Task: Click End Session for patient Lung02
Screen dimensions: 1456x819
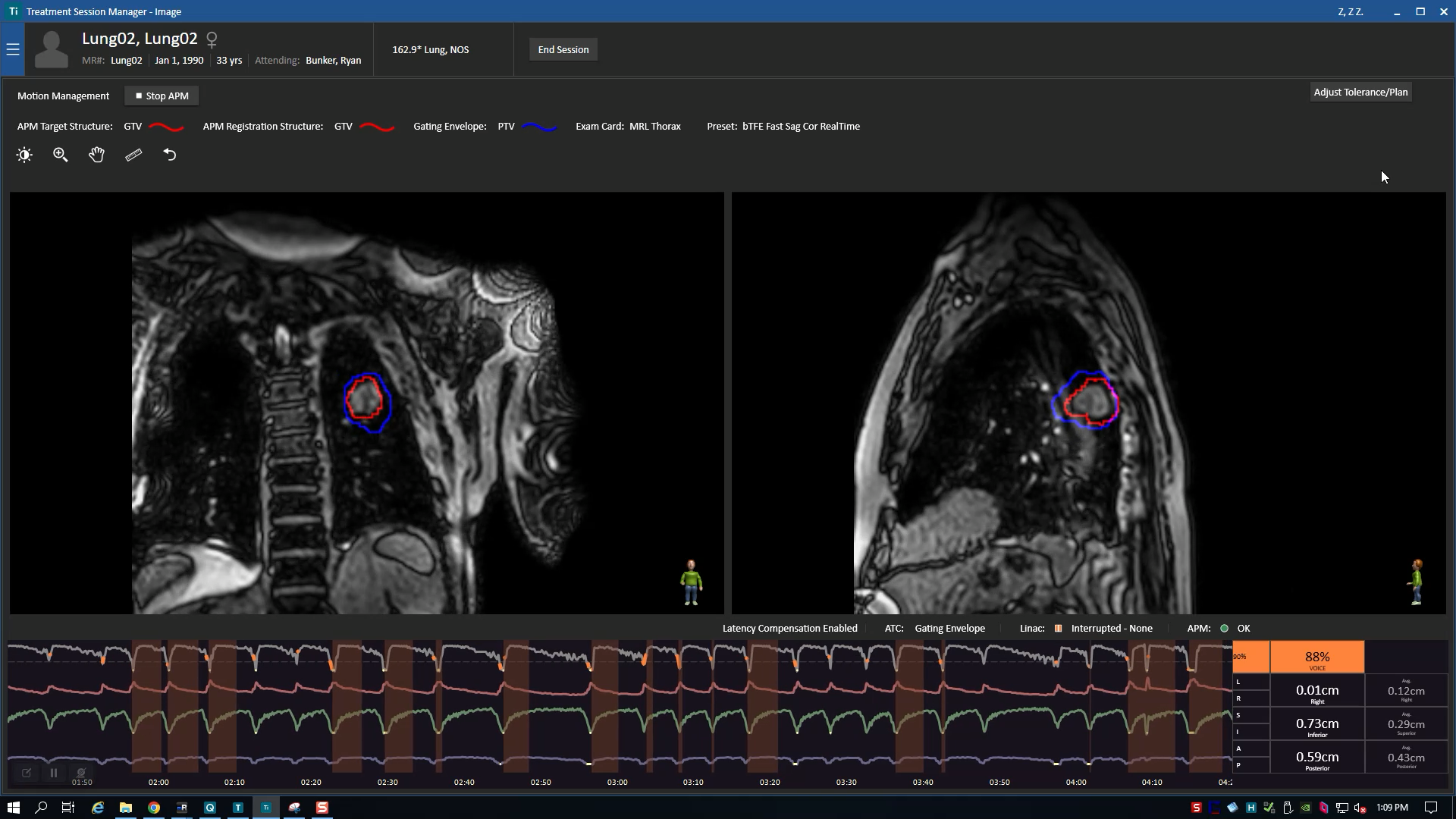Action: coord(563,49)
